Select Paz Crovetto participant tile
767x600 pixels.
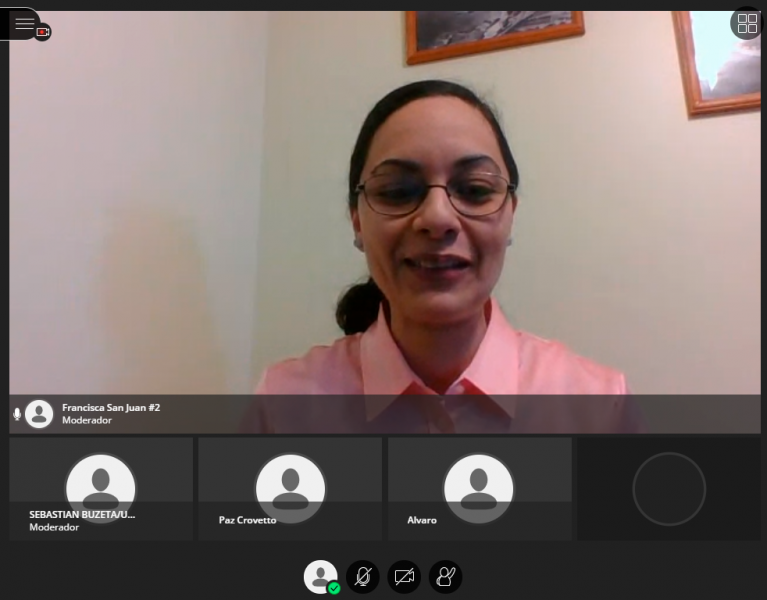pos(290,489)
